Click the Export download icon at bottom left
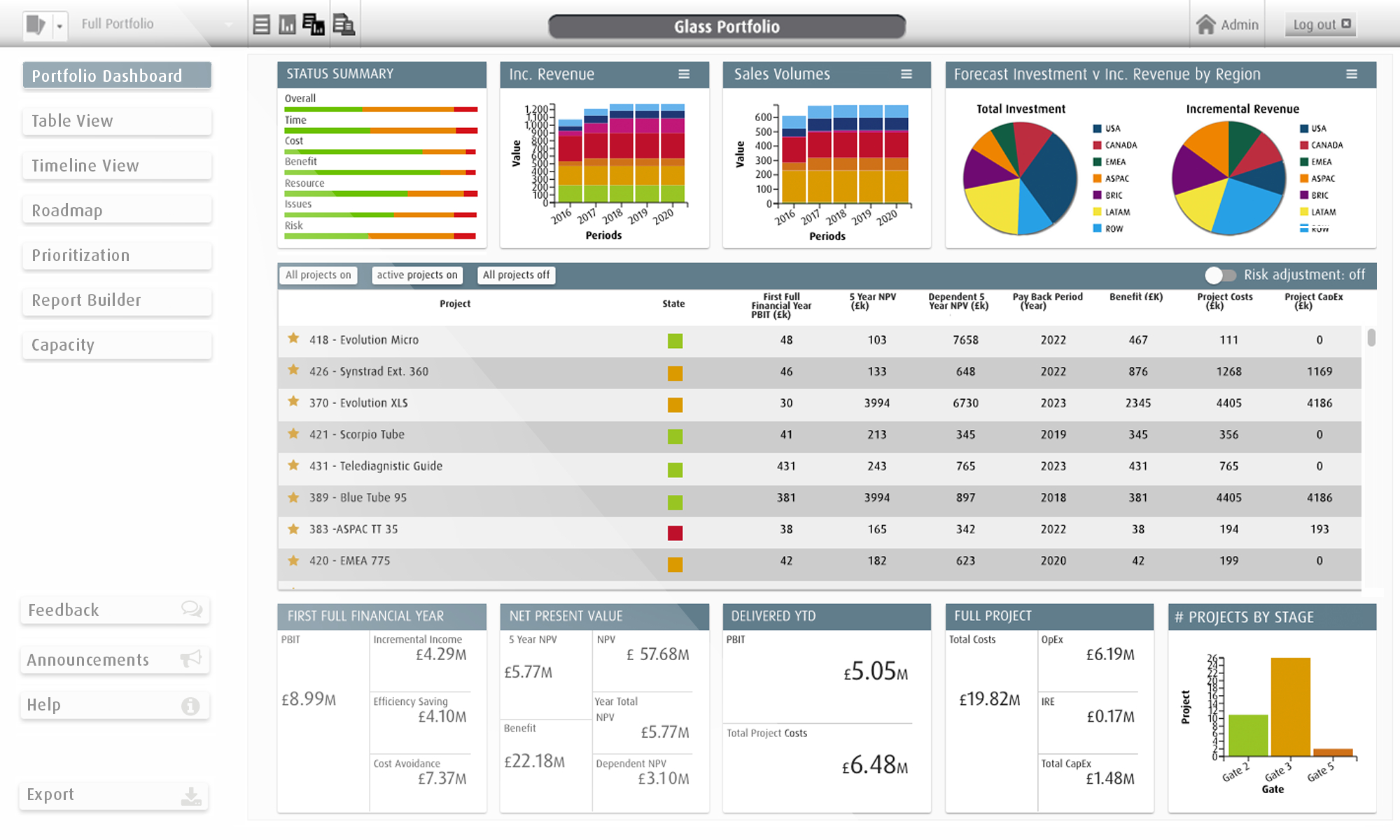The image size is (1400, 840). click(194, 794)
